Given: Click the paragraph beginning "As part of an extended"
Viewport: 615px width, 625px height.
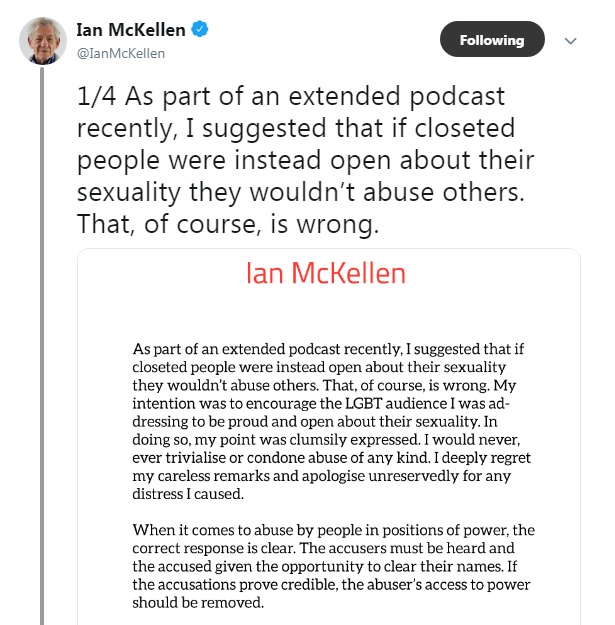Looking at the screenshot, I should (328, 422).
